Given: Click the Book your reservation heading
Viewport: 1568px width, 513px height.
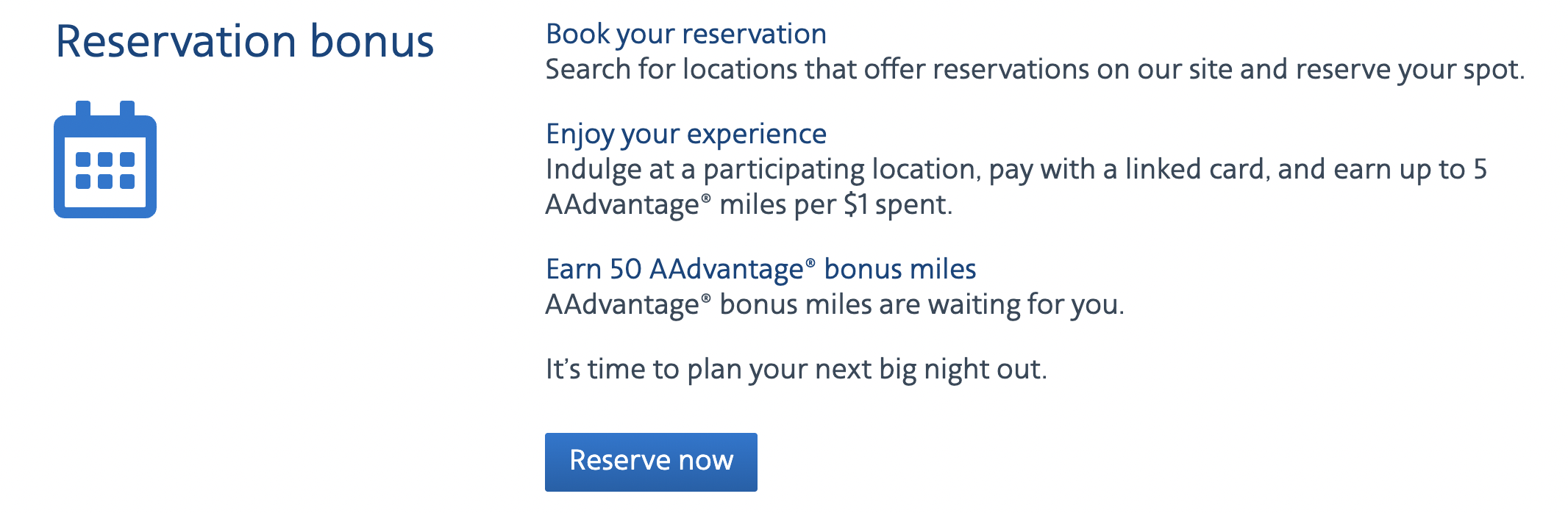Looking at the screenshot, I should click(x=686, y=35).
